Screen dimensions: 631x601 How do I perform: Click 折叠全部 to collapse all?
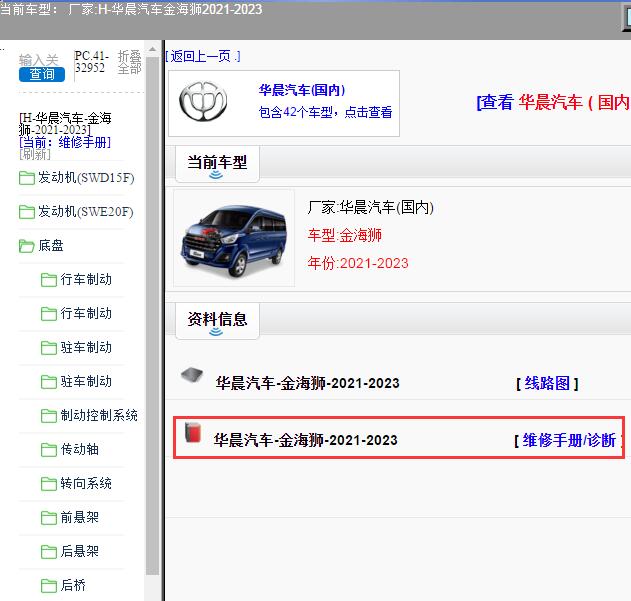tap(129, 62)
